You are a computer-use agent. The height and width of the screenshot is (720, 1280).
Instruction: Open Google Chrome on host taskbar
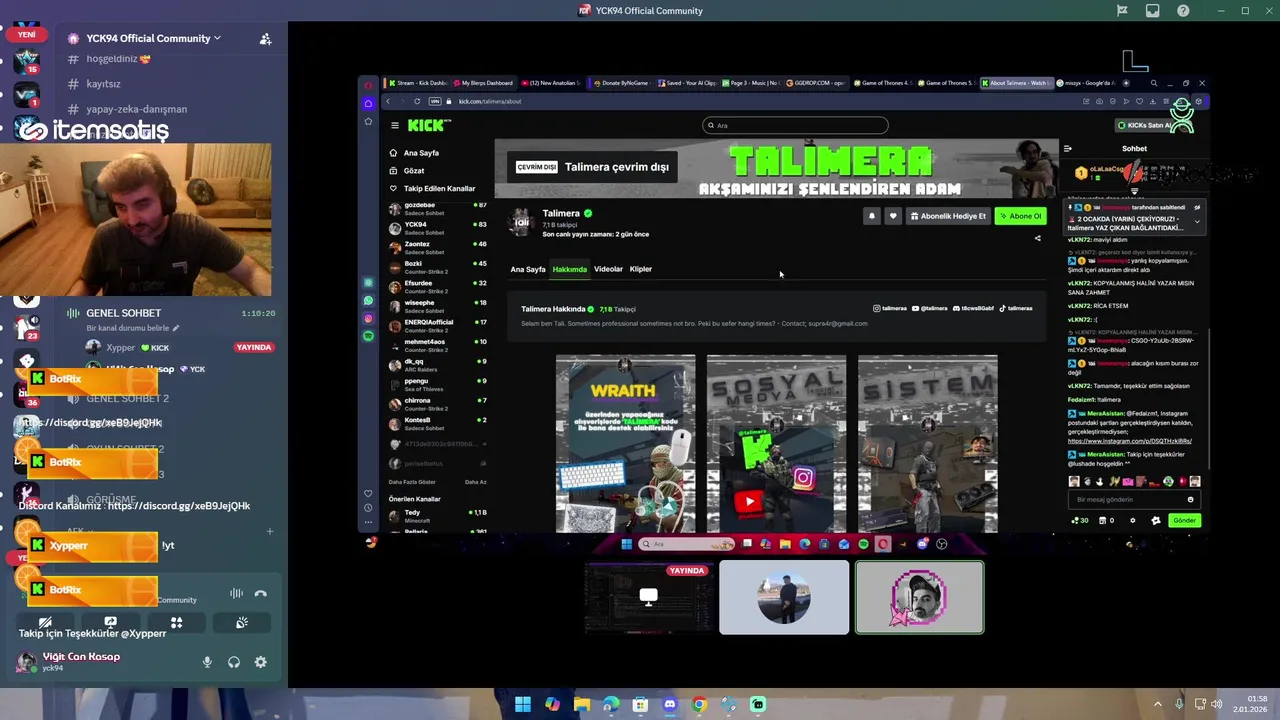699,704
